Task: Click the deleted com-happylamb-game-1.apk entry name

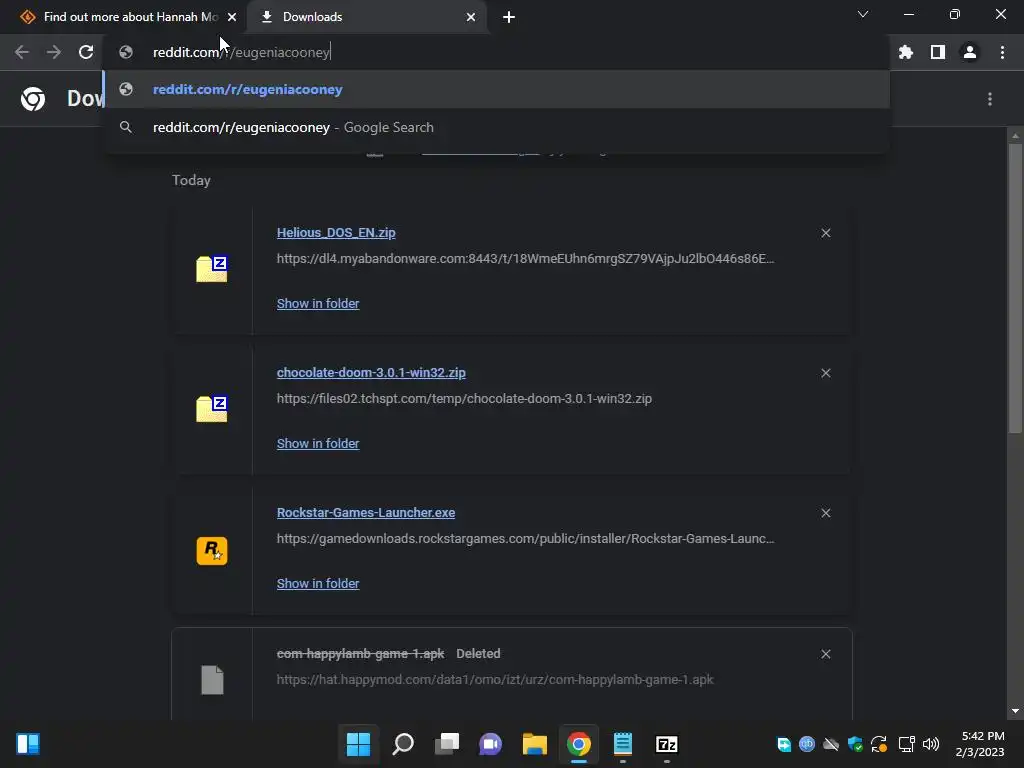Action: [x=360, y=654]
